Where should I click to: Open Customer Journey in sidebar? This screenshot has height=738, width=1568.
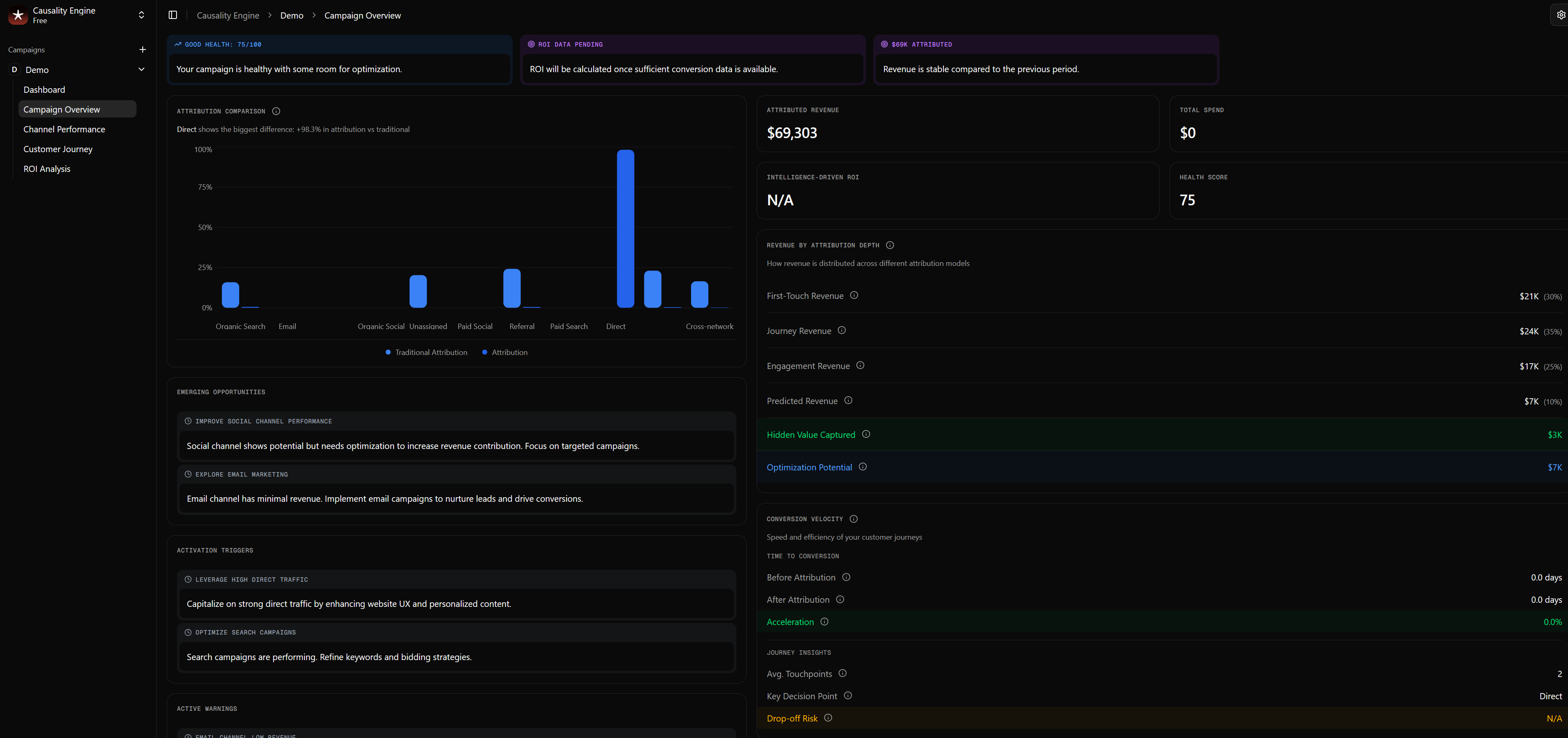(58, 149)
